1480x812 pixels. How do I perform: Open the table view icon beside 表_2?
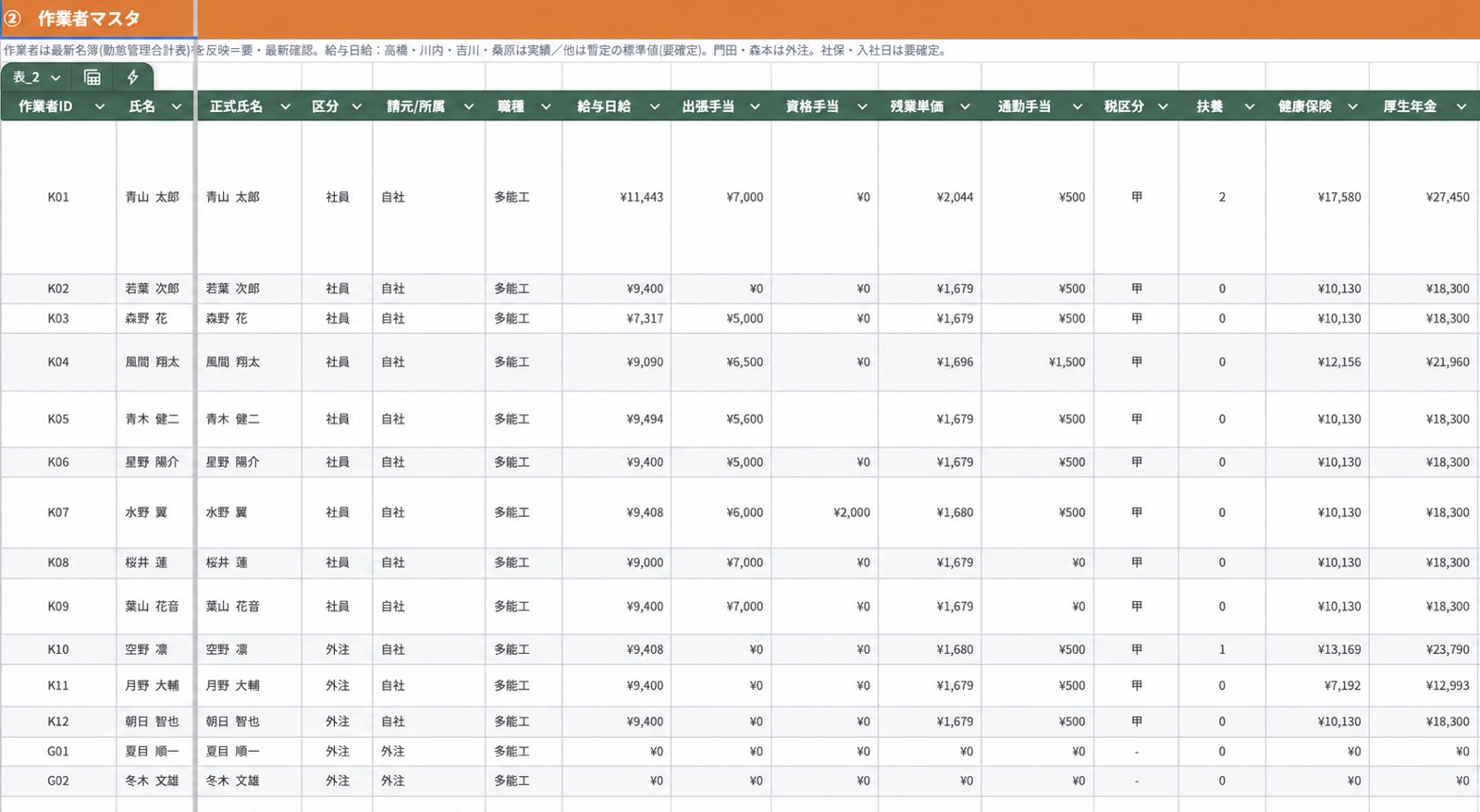pos(92,78)
